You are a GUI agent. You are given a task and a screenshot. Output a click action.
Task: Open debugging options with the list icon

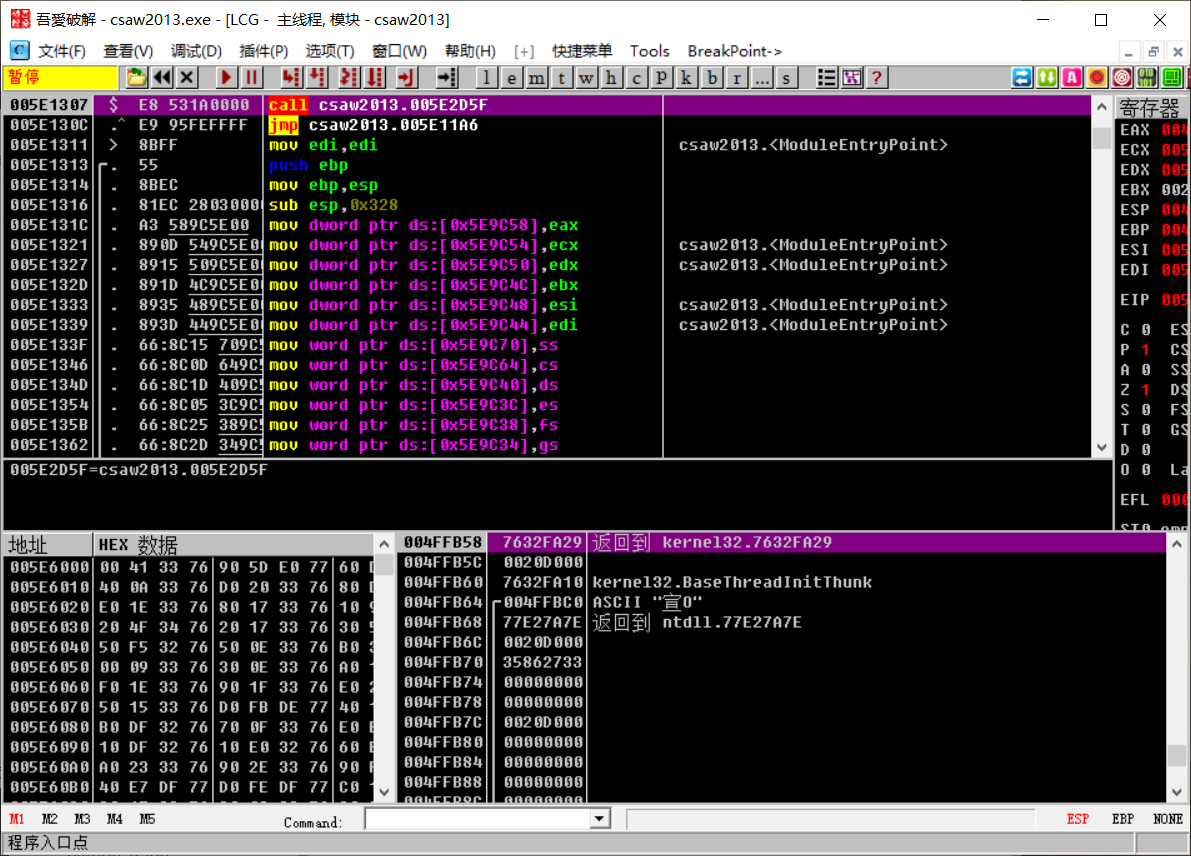[x=826, y=77]
